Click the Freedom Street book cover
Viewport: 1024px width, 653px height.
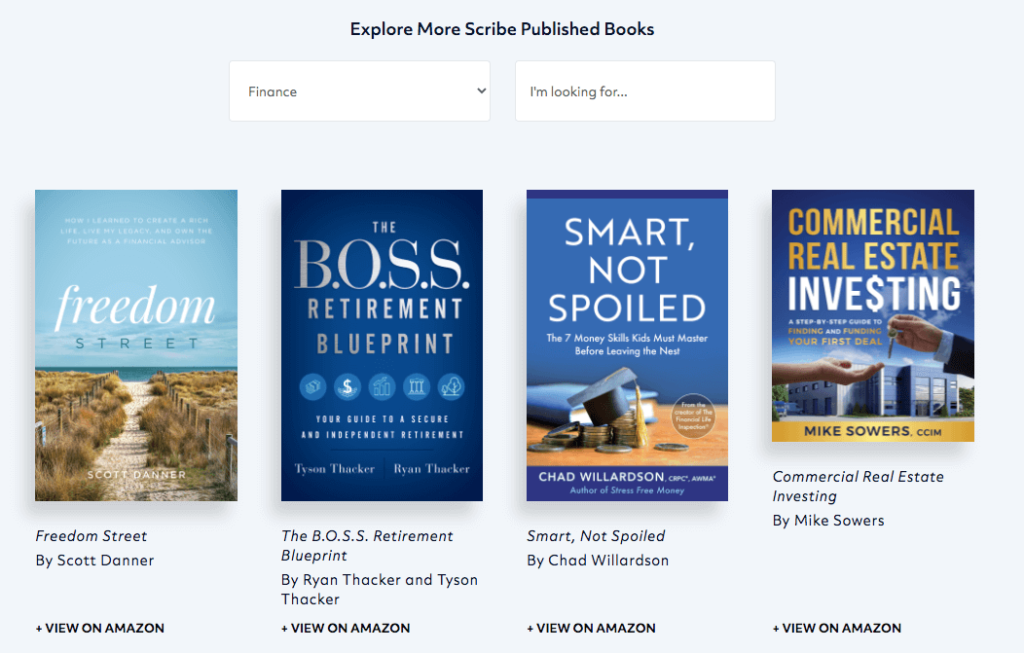point(136,345)
